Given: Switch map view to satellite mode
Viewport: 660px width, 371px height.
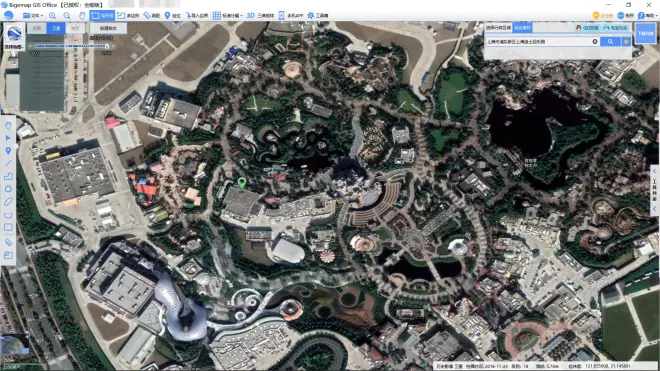Looking at the screenshot, I should [56, 28].
